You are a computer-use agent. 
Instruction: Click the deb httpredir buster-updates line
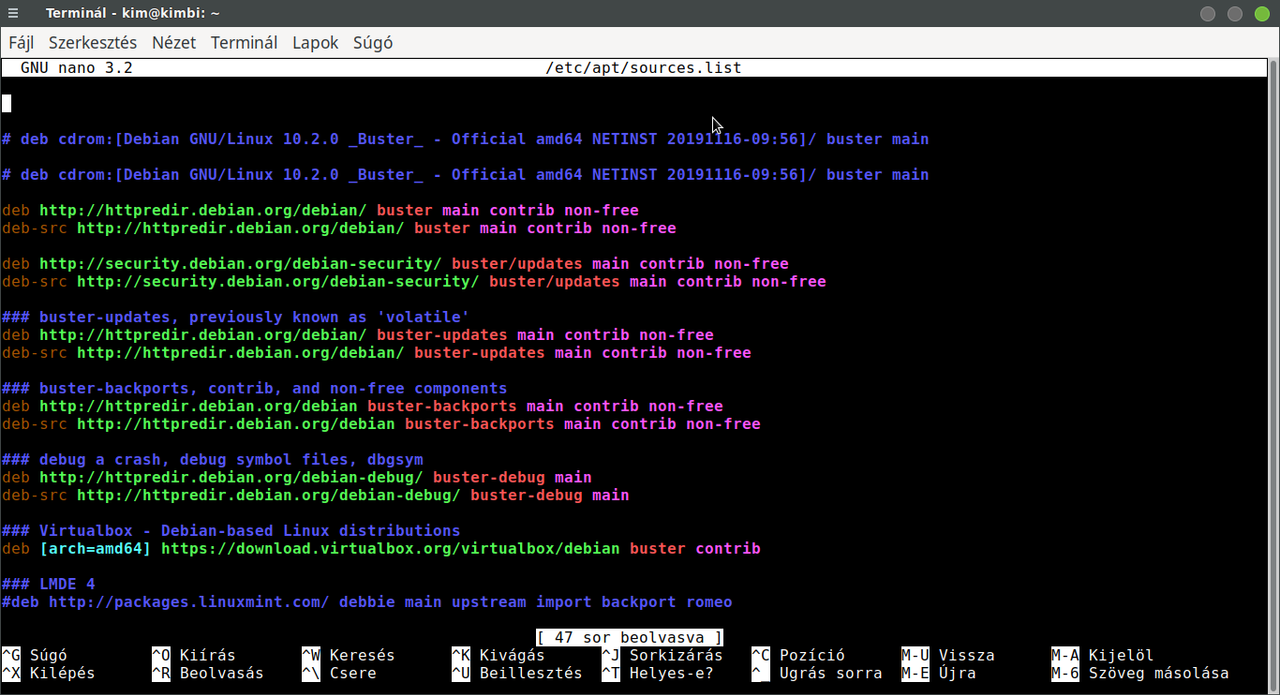358,335
